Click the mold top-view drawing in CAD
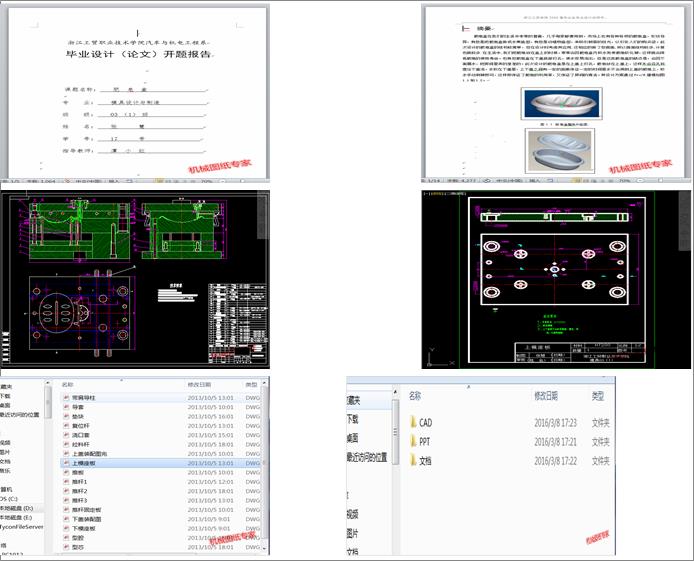The width and height of the screenshot is (694, 561). [x=81, y=313]
